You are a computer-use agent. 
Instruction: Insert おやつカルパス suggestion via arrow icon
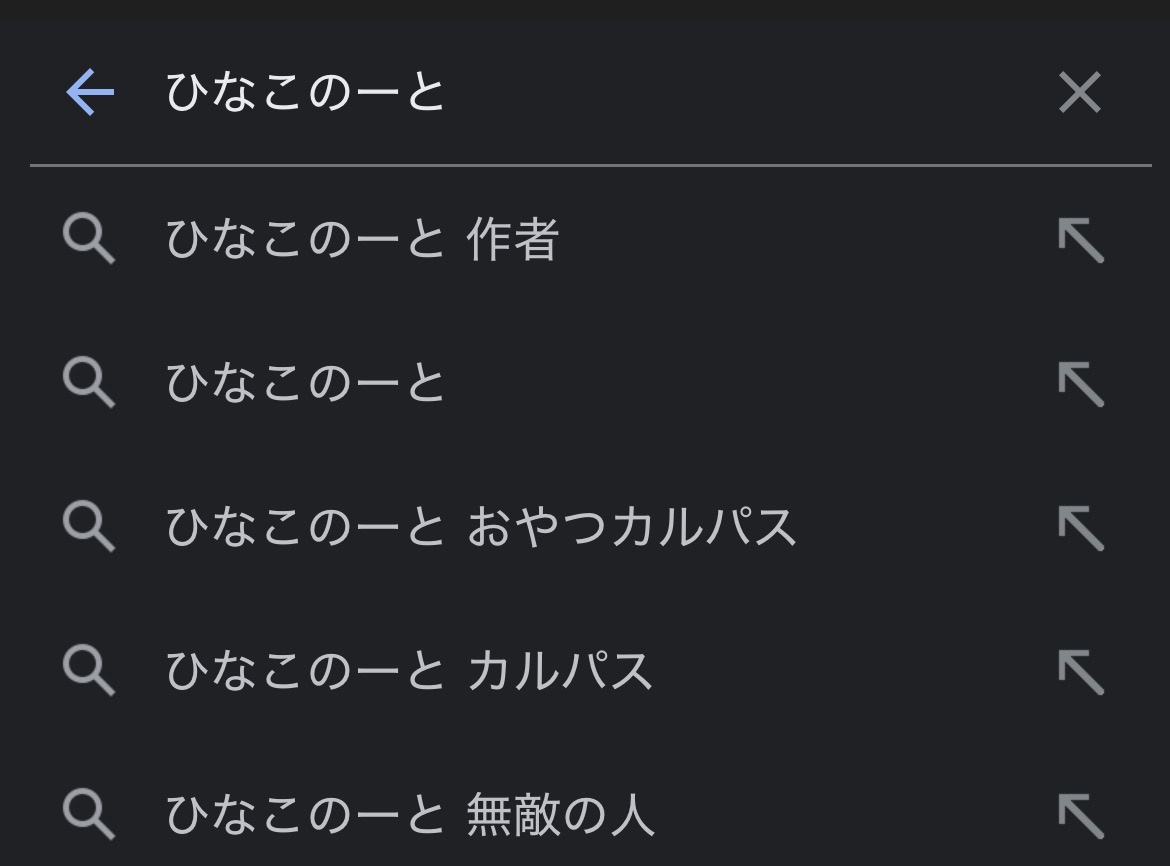click(1080, 527)
